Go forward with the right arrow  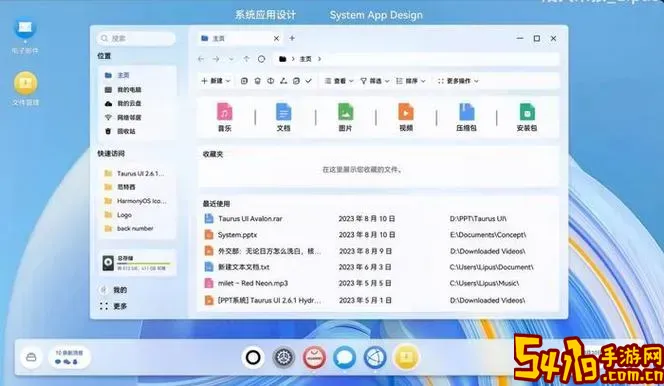click(x=216, y=59)
